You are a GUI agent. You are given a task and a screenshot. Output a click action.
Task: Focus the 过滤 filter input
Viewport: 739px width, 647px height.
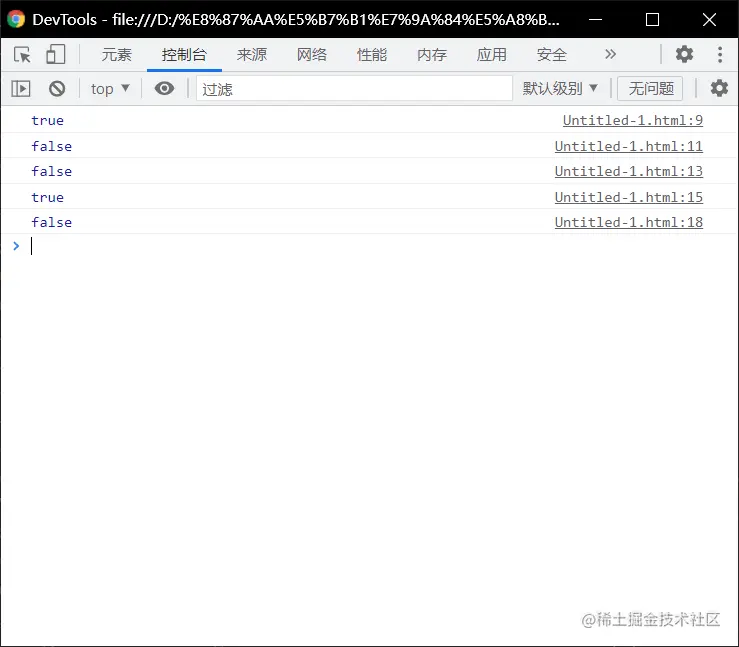tap(354, 89)
